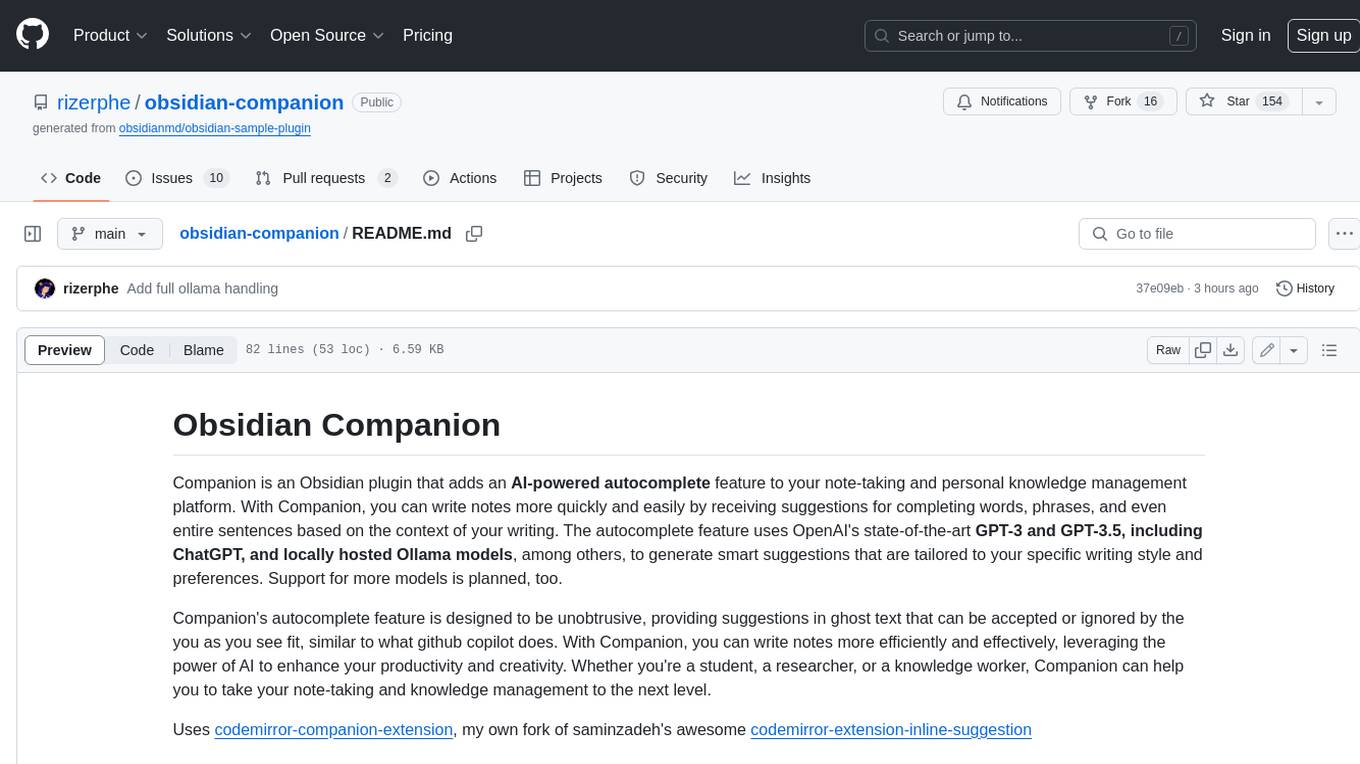Open the main branch selector
The image size is (1360, 764).
109,234
